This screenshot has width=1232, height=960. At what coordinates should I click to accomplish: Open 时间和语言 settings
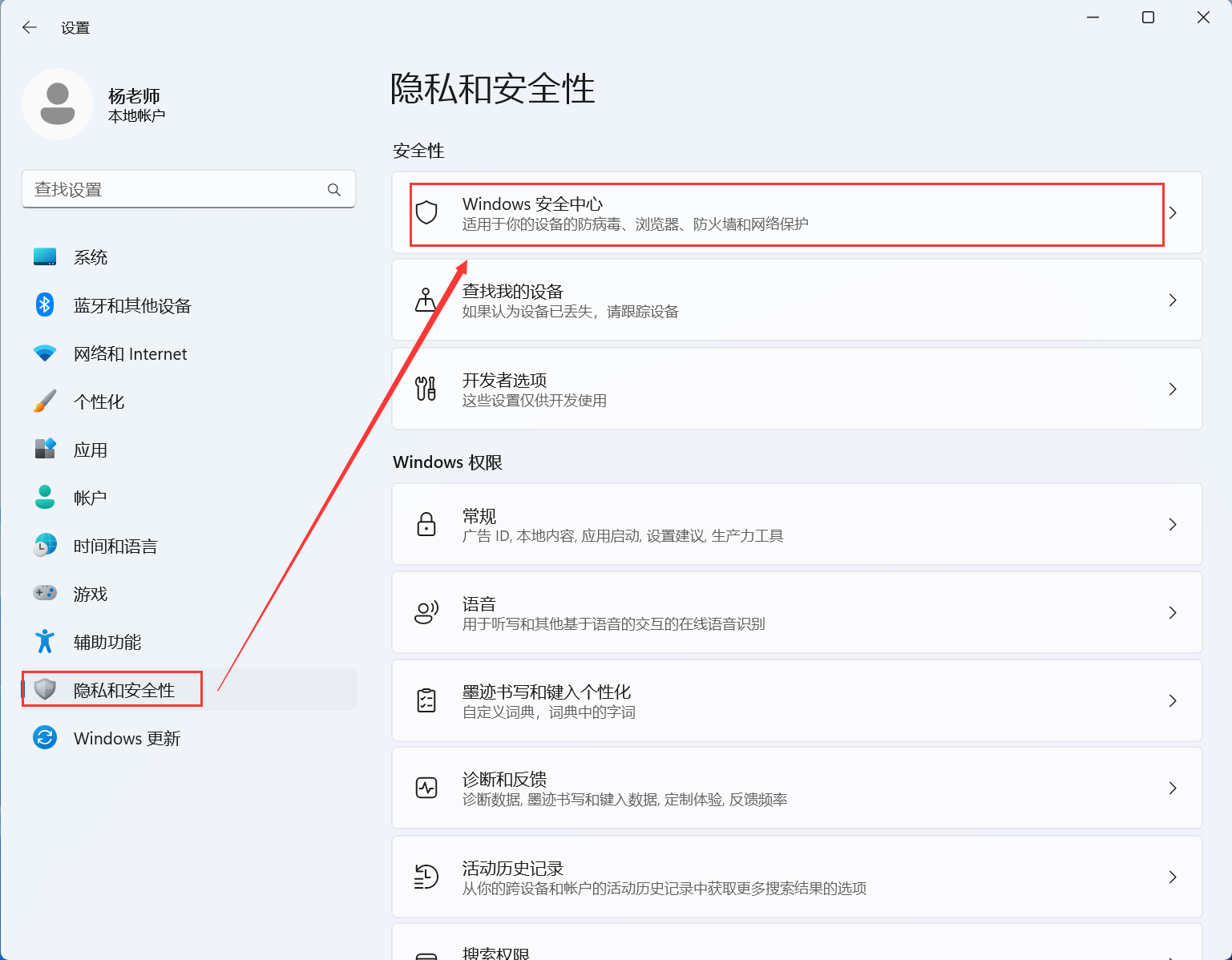(x=189, y=546)
